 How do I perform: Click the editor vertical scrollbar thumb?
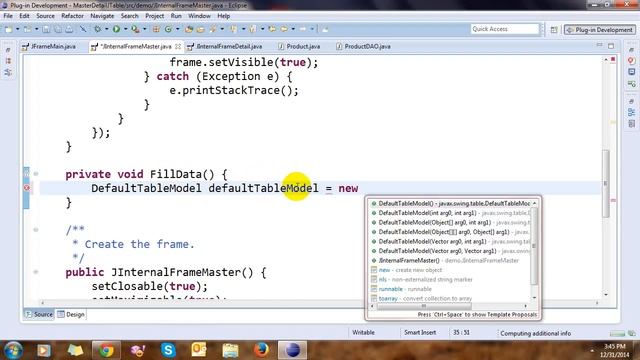pyautogui.click(x=606, y=184)
